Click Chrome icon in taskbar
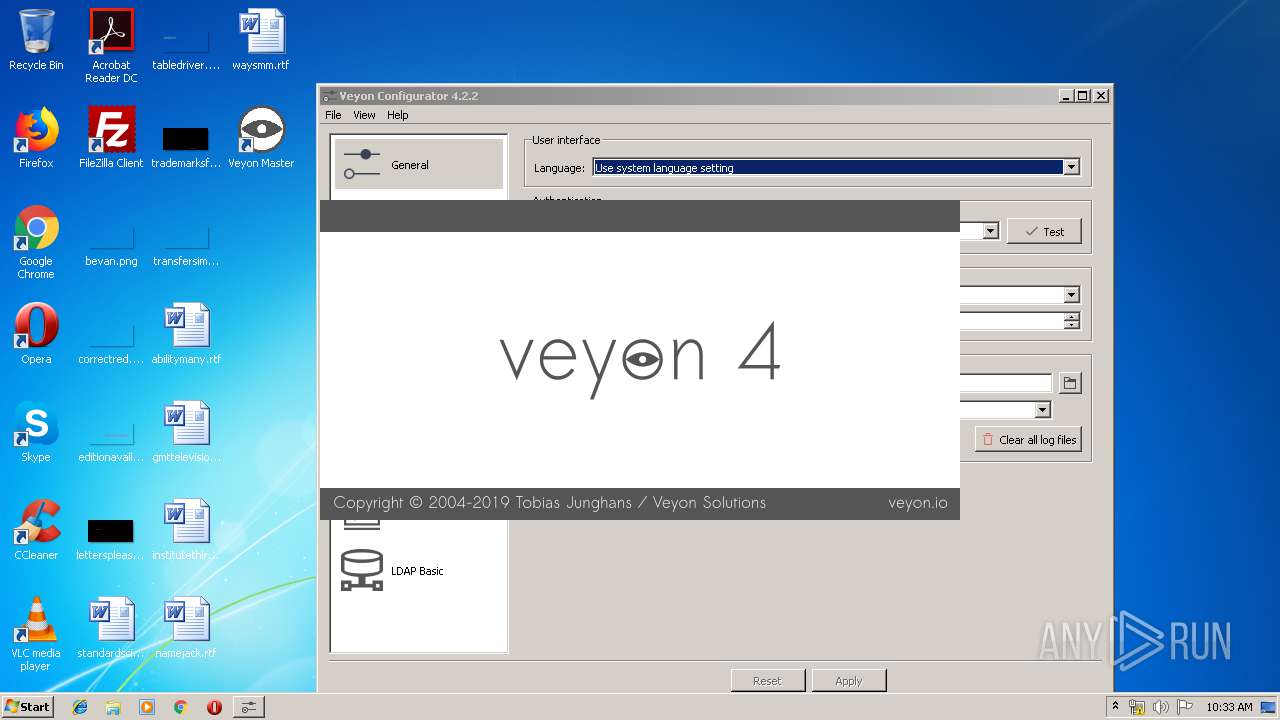This screenshot has height=720, width=1280. [181, 707]
